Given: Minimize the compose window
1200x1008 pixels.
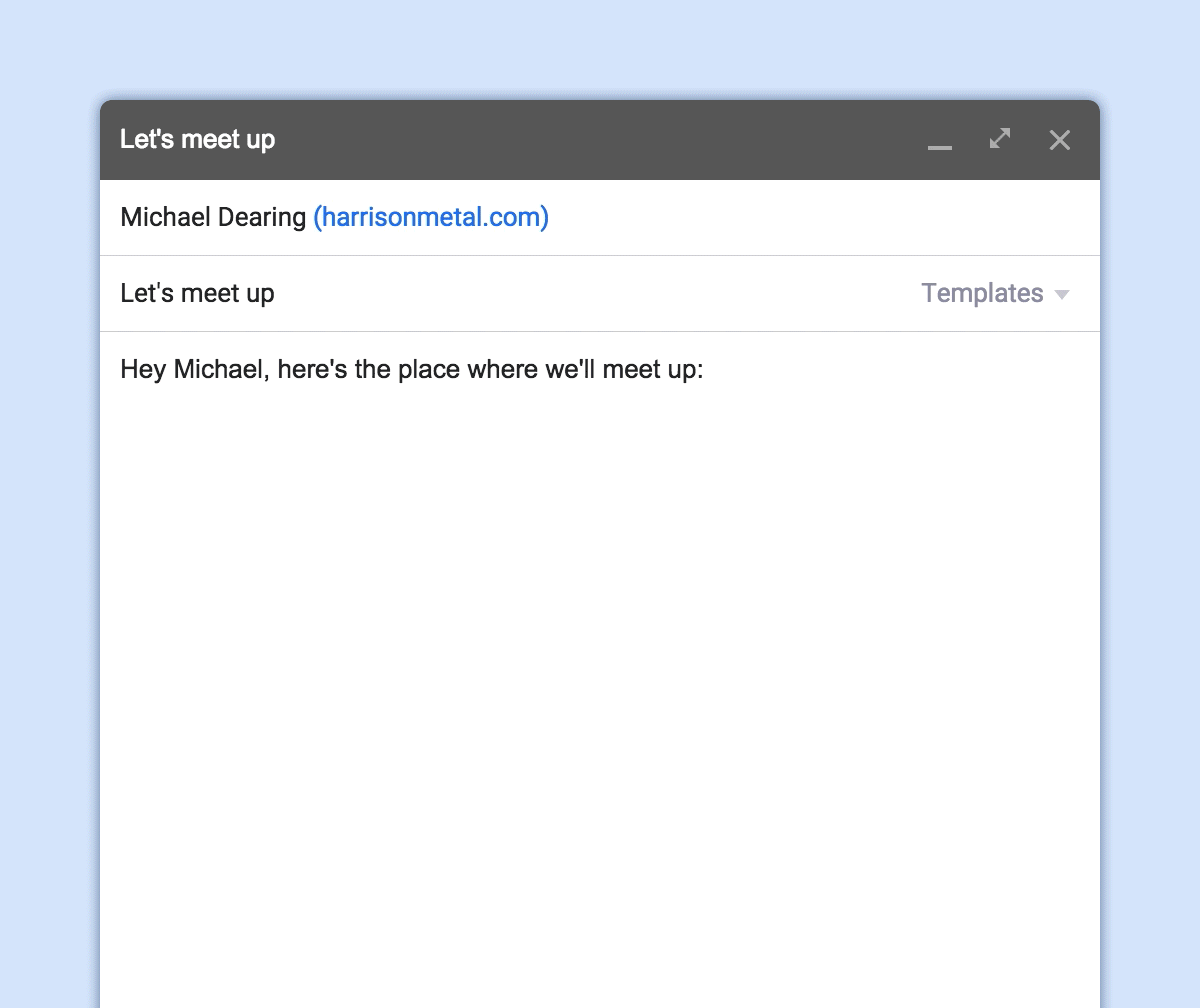Looking at the screenshot, I should point(939,141).
